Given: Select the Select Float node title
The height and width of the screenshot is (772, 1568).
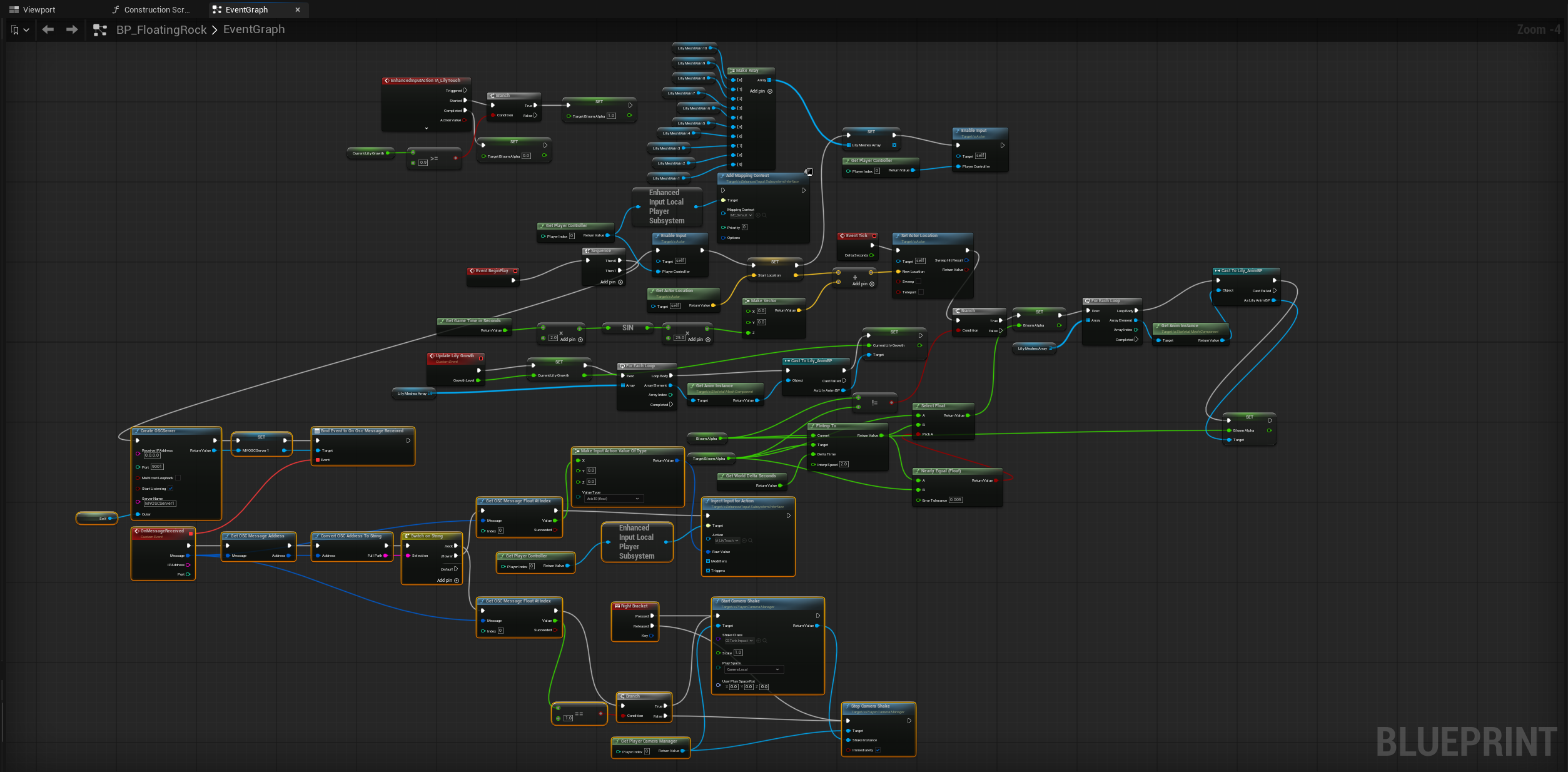Looking at the screenshot, I should (x=933, y=406).
